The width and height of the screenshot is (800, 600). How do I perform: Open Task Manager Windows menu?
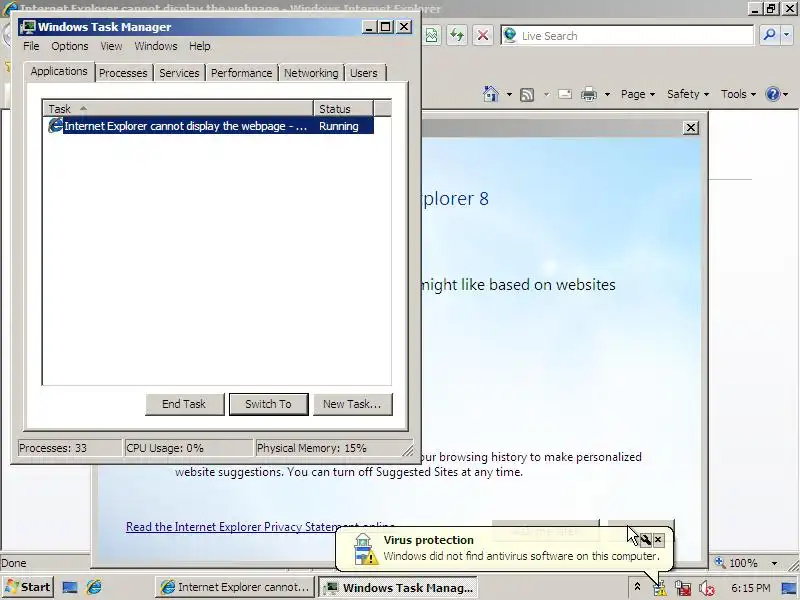pos(156,46)
